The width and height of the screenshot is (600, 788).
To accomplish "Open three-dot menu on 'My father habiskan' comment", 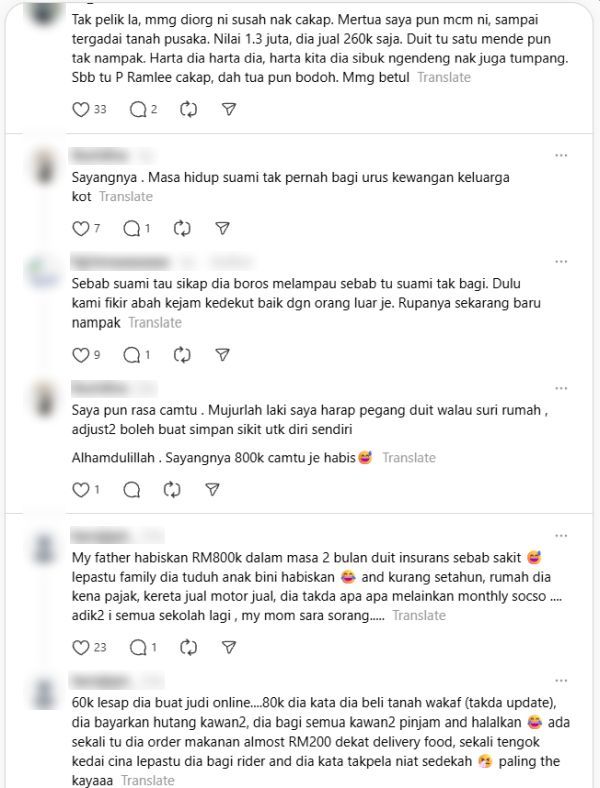I will (x=561, y=536).
